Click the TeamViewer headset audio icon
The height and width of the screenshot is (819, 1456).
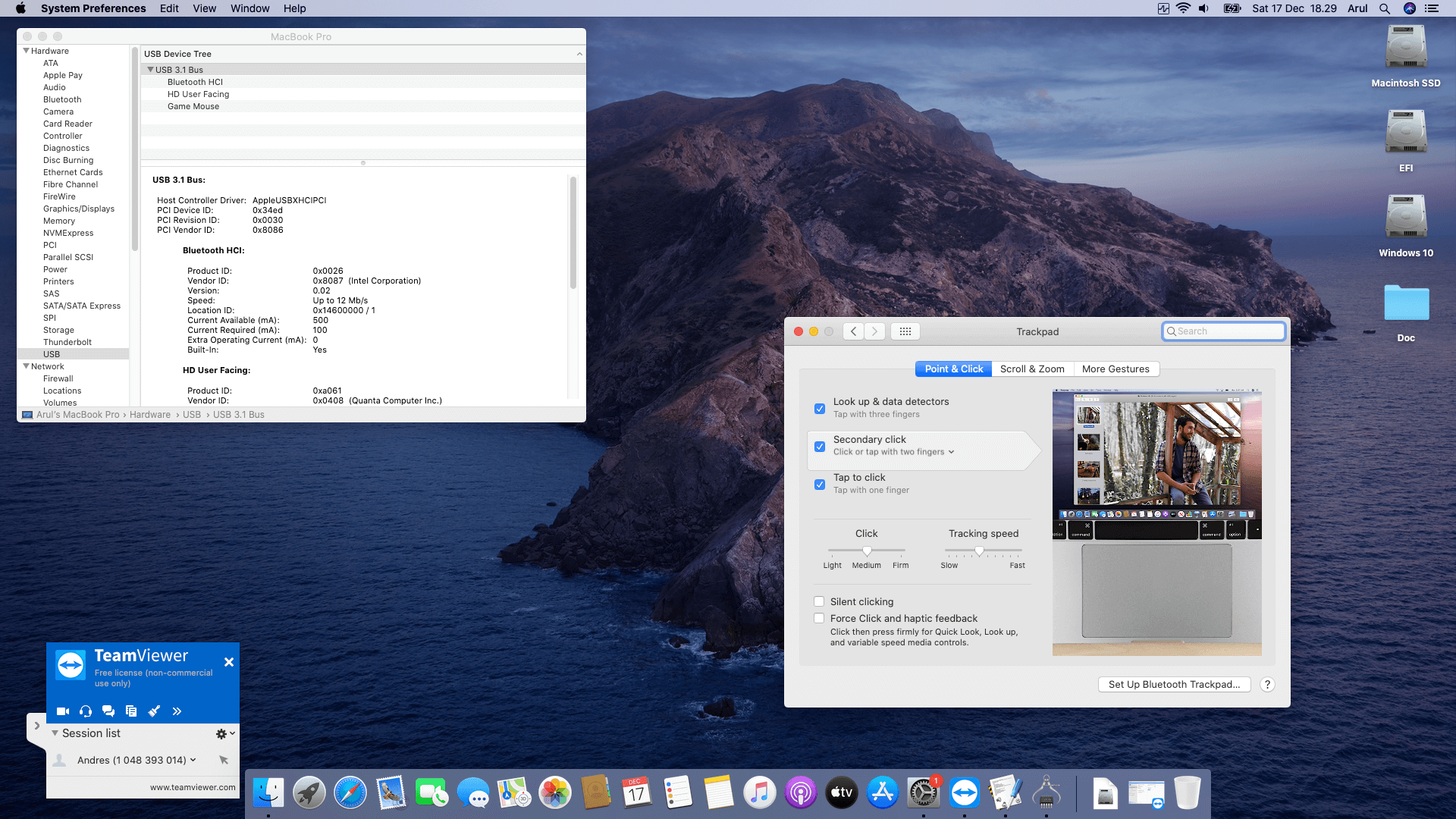(x=86, y=711)
